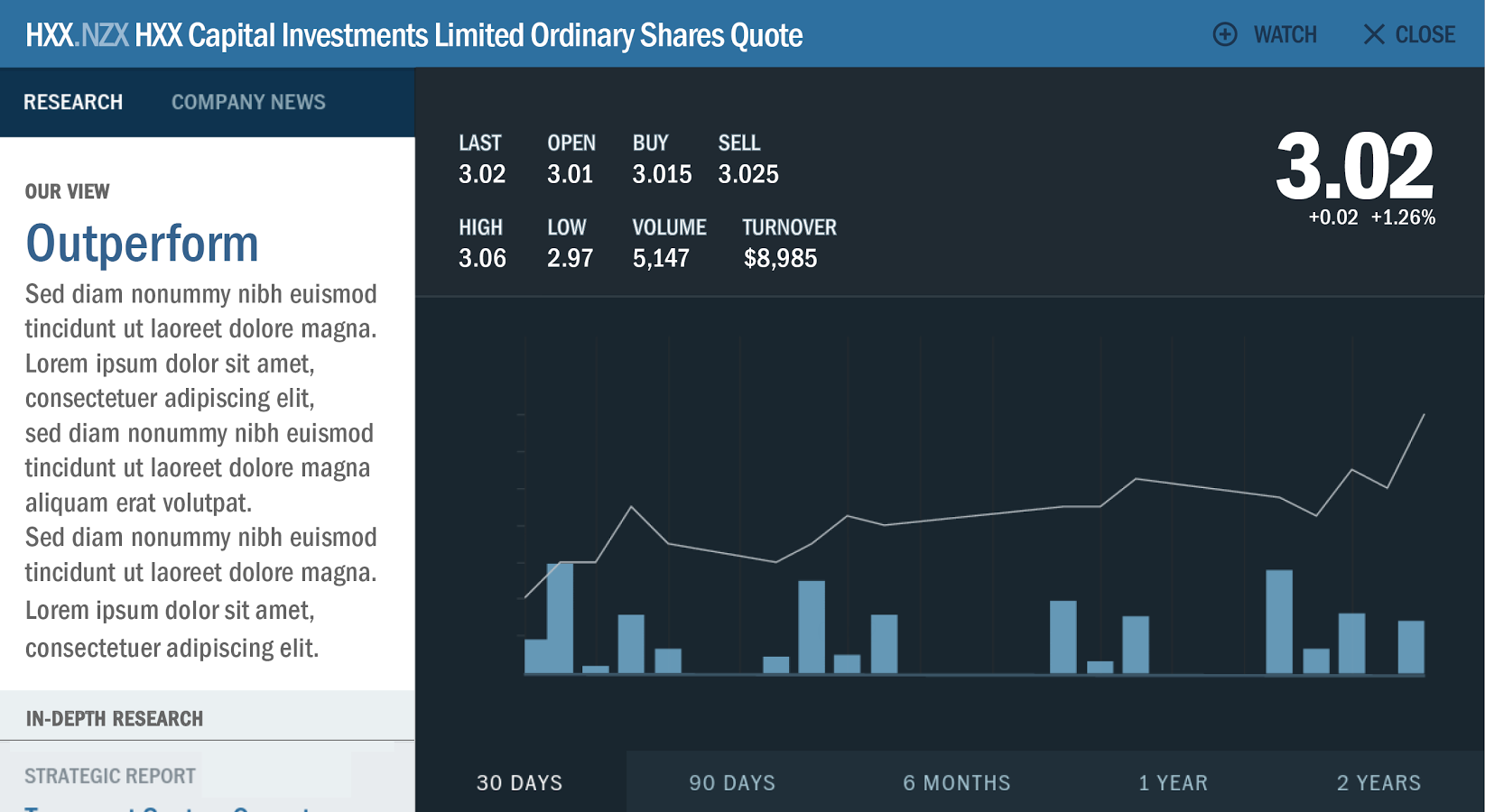Select the 2 Years chart range
Screen dimensions: 1485x812
point(1379,782)
